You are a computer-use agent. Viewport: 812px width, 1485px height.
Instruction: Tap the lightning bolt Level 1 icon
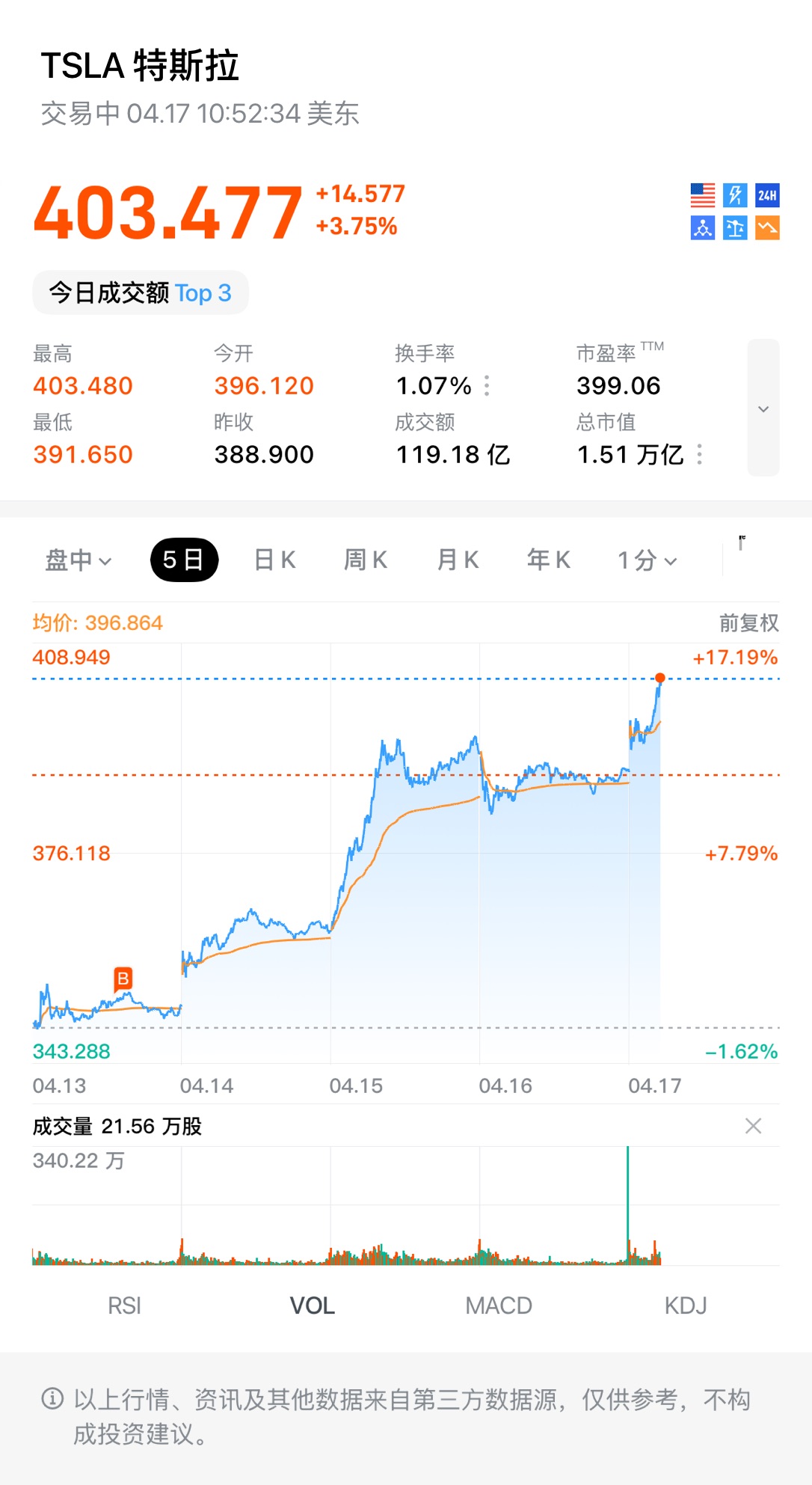tap(735, 195)
